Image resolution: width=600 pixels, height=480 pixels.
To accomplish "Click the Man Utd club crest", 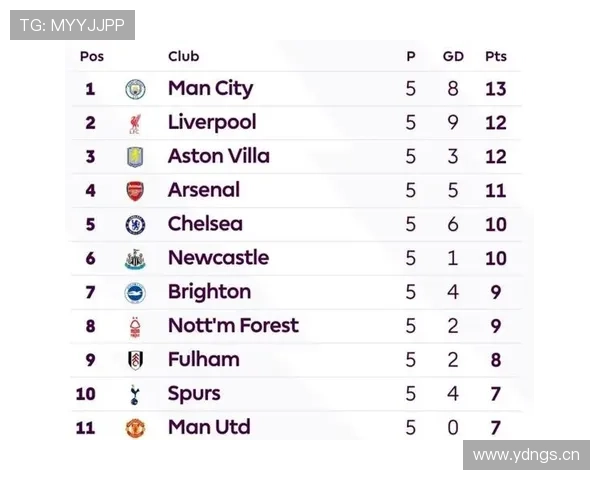I will [135, 428].
